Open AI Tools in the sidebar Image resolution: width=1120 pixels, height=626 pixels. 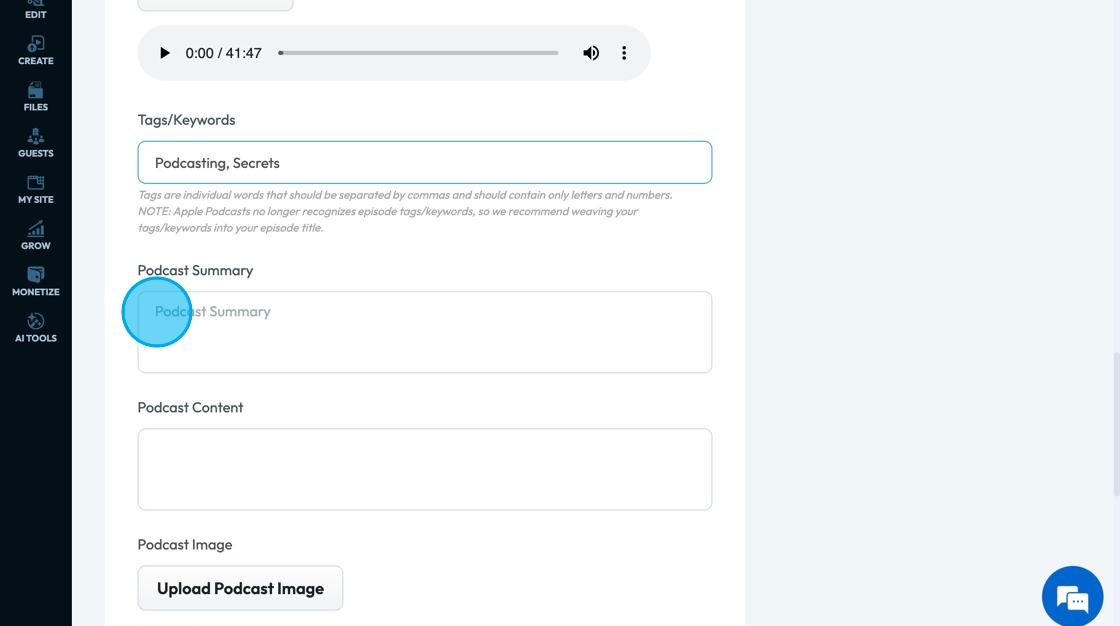(36, 328)
